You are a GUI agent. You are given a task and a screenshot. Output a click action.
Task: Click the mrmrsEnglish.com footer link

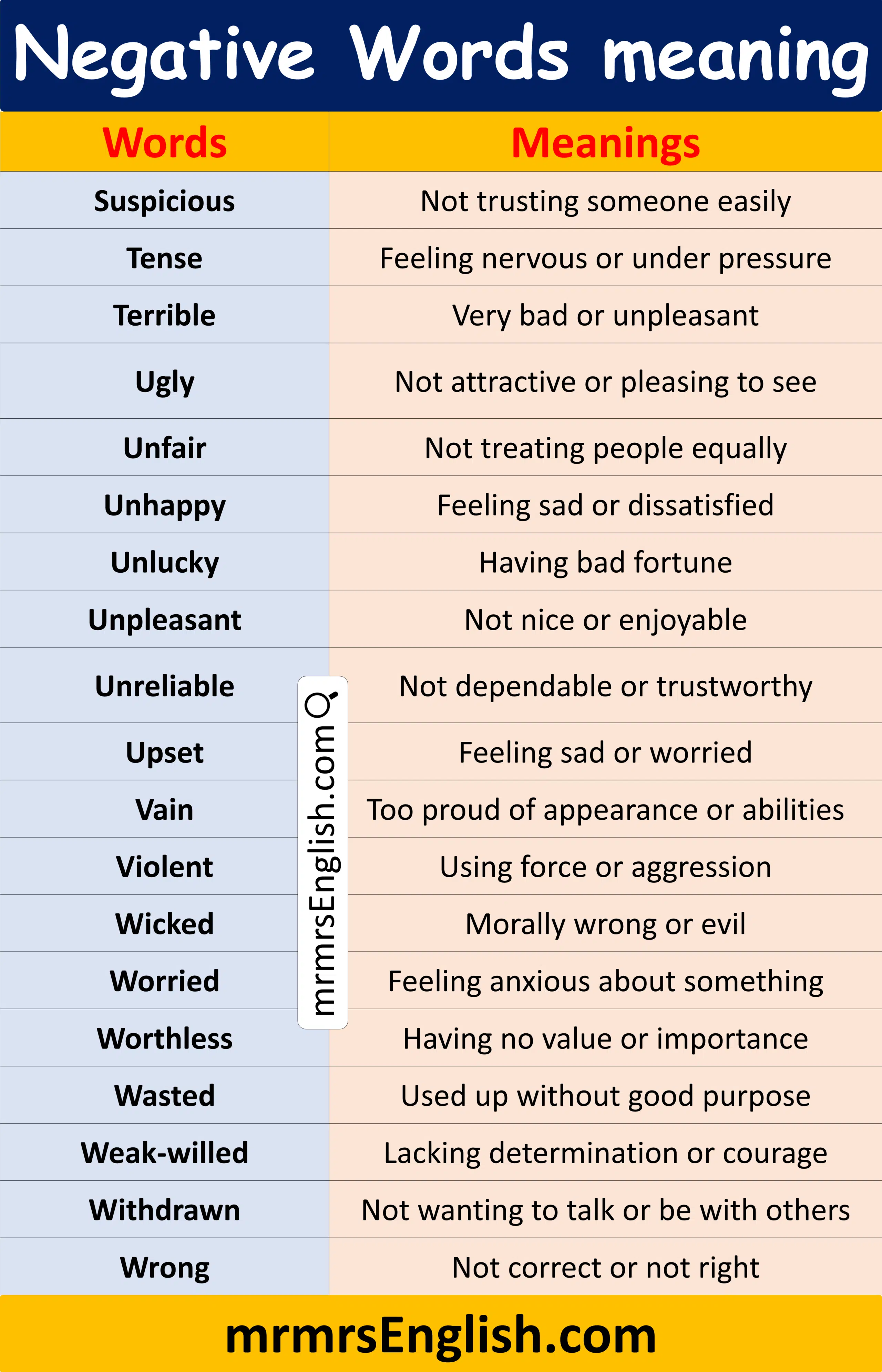pyautogui.click(x=440, y=1335)
